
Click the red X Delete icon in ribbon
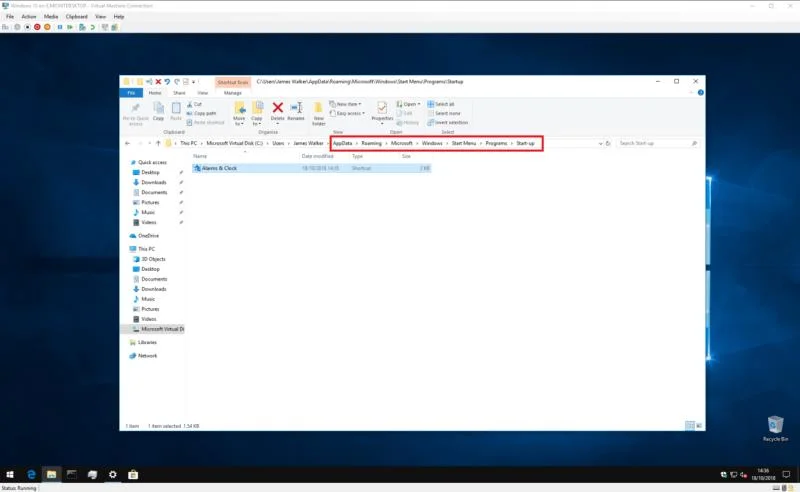(x=278, y=108)
